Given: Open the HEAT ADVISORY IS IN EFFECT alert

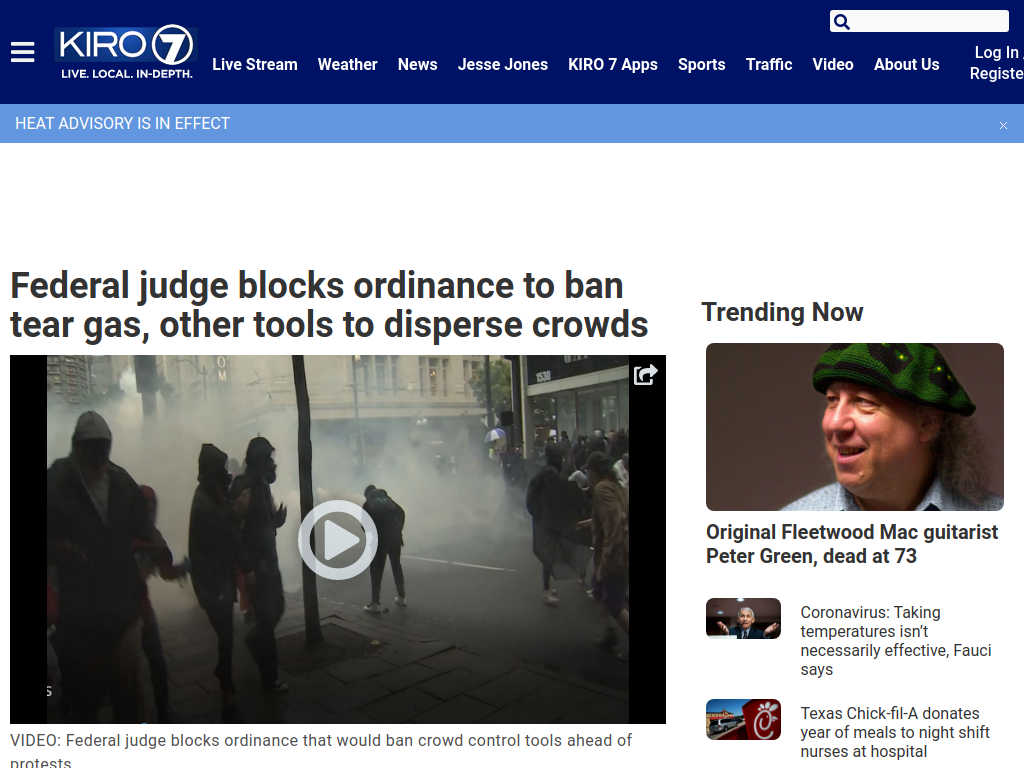Looking at the screenshot, I should point(122,123).
